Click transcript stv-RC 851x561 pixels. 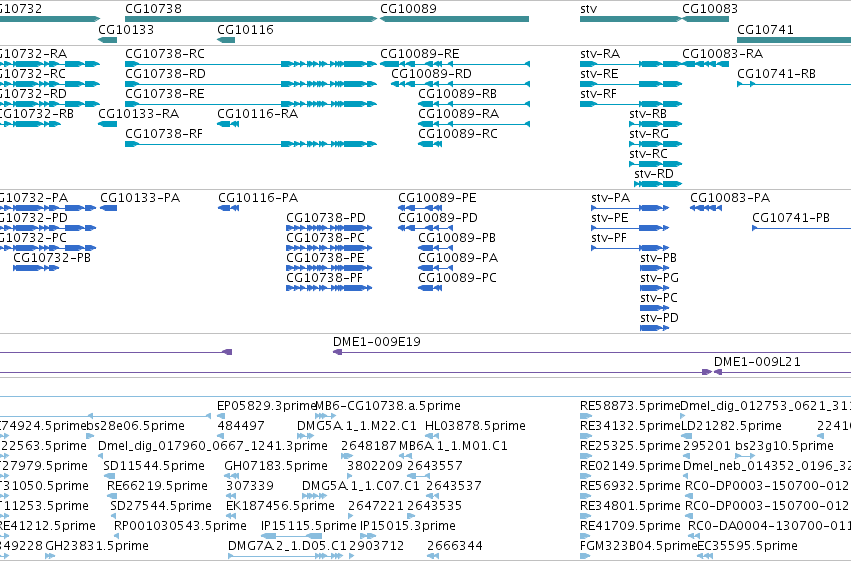656,164
